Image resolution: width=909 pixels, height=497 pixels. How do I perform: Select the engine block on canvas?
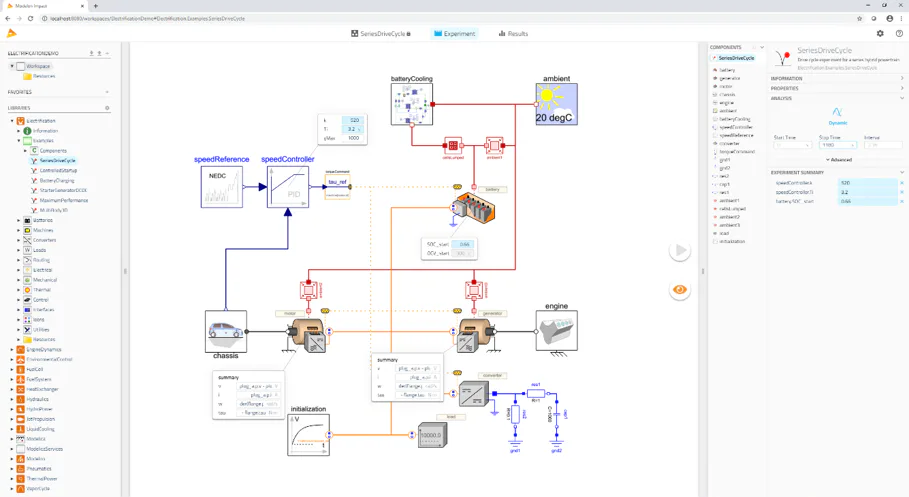pyautogui.click(x=557, y=331)
